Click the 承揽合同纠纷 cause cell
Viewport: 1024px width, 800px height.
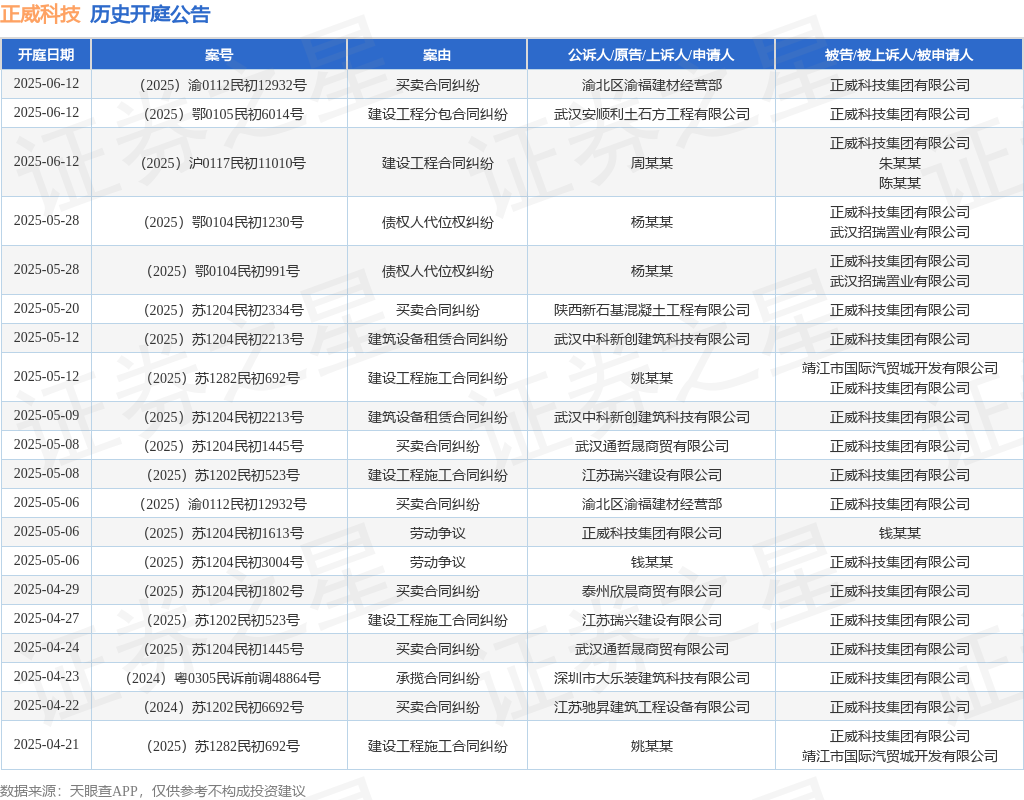438,679
